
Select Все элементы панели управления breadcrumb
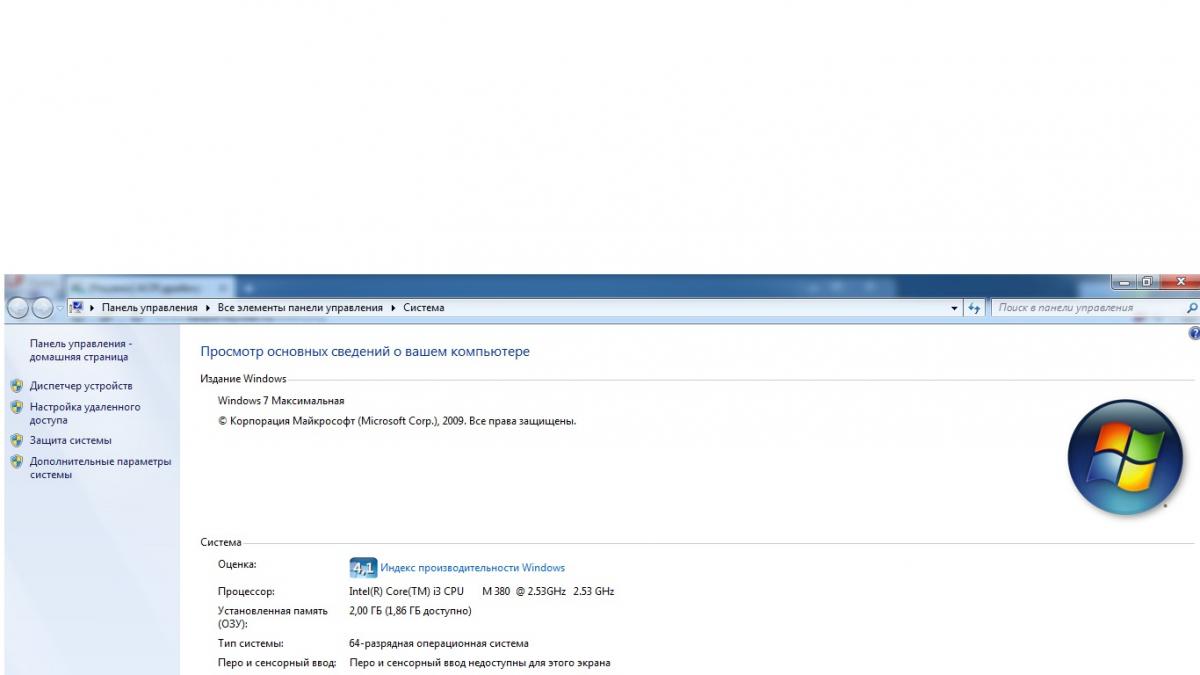(x=300, y=308)
